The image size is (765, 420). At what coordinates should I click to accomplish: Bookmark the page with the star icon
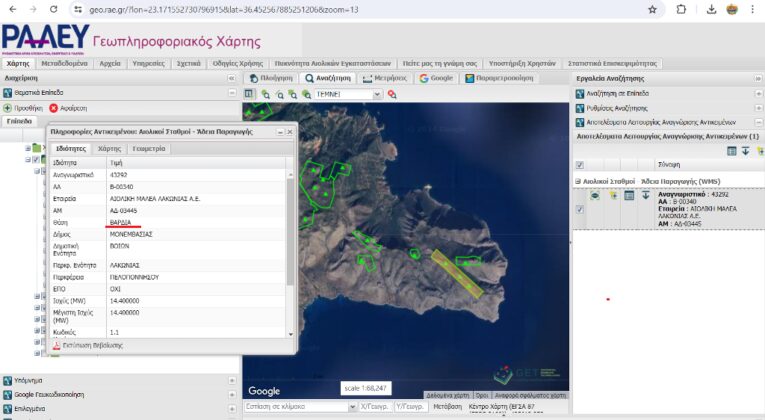[652, 9]
